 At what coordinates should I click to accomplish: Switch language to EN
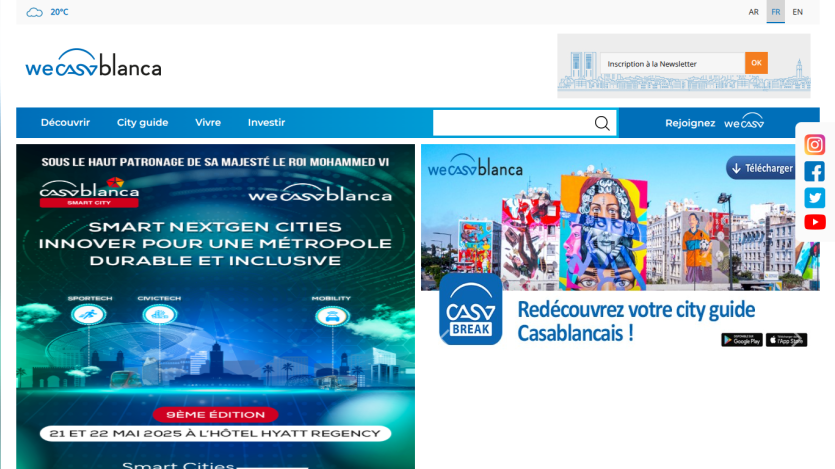(x=797, y=12)
